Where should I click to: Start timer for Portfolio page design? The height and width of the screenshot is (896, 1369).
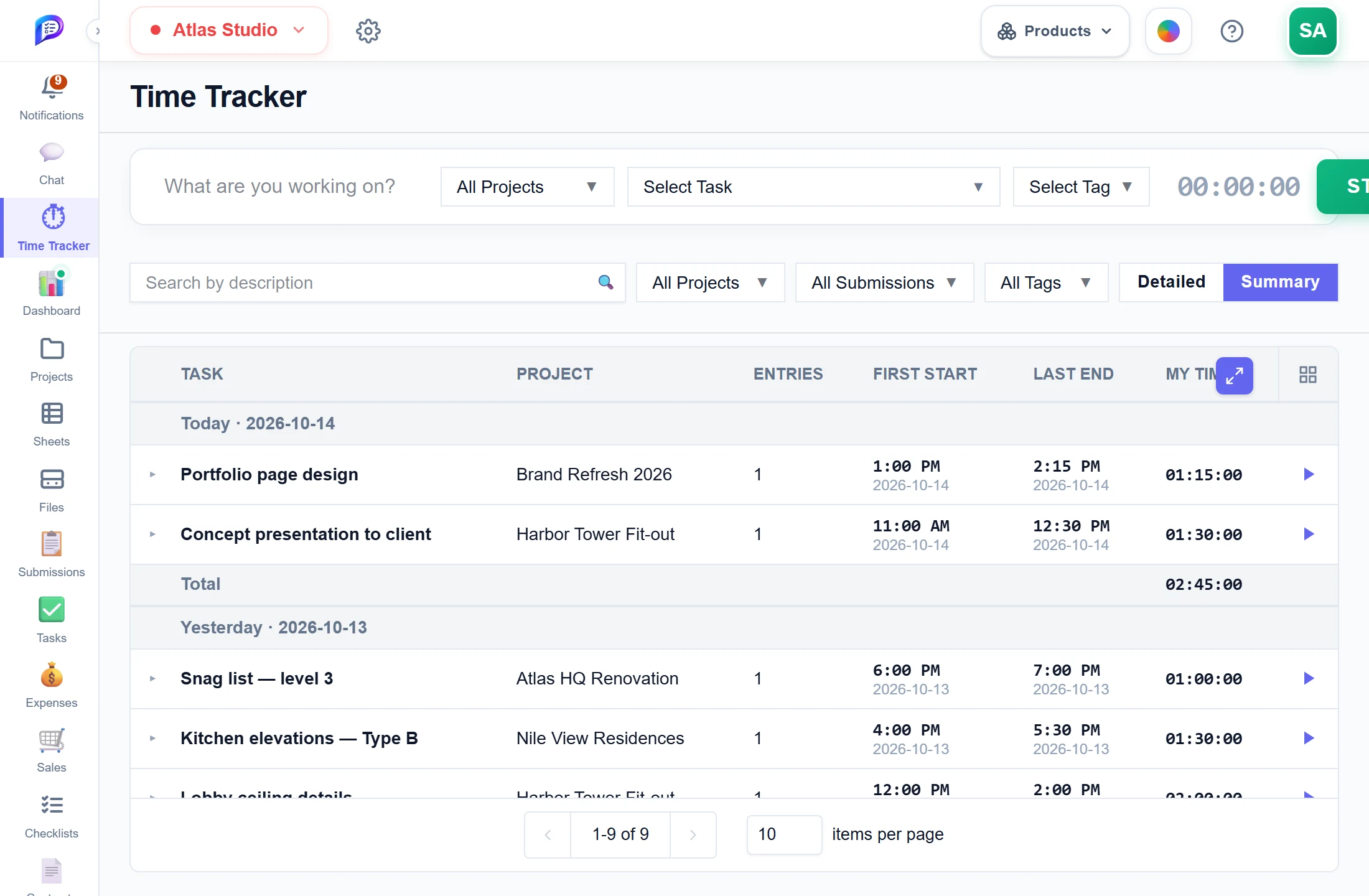click(x=1309, y=475)
